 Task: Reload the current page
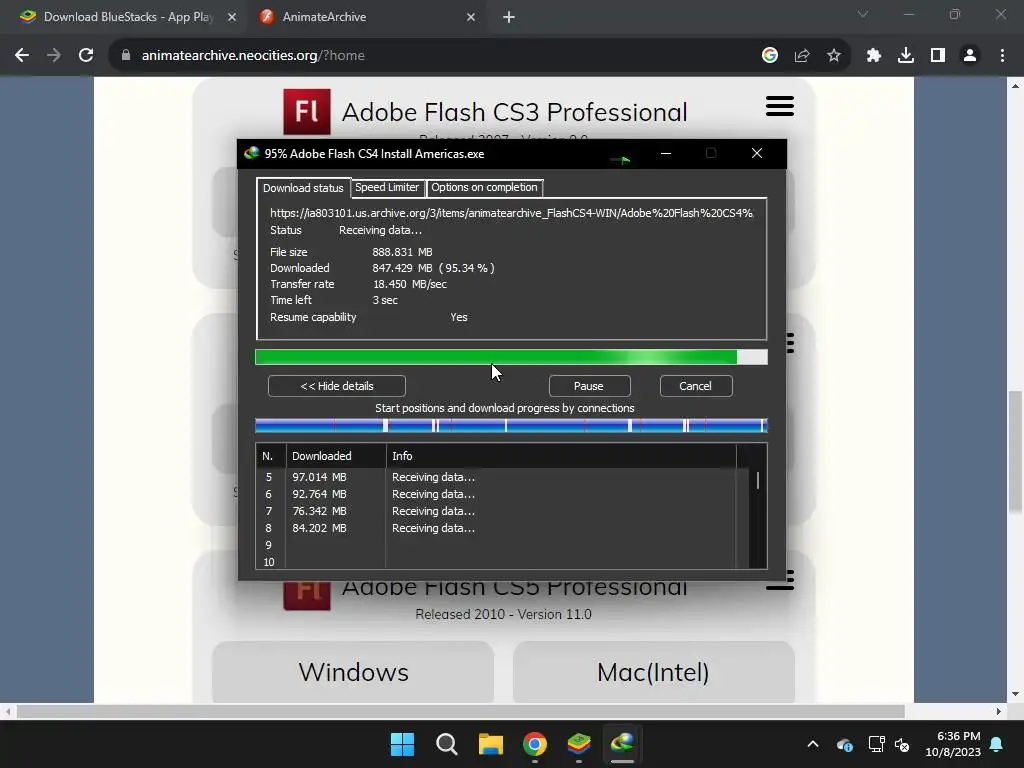pyautogui.click(x=86, y=56)
